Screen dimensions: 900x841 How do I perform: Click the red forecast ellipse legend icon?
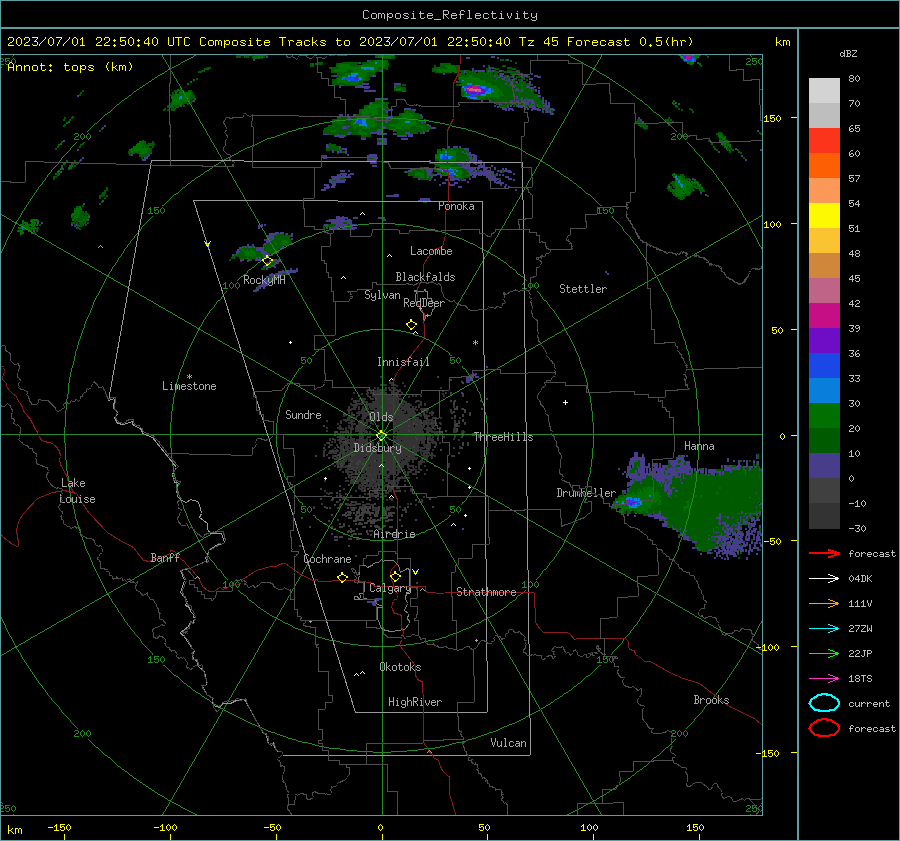click(x=824, y=728)
